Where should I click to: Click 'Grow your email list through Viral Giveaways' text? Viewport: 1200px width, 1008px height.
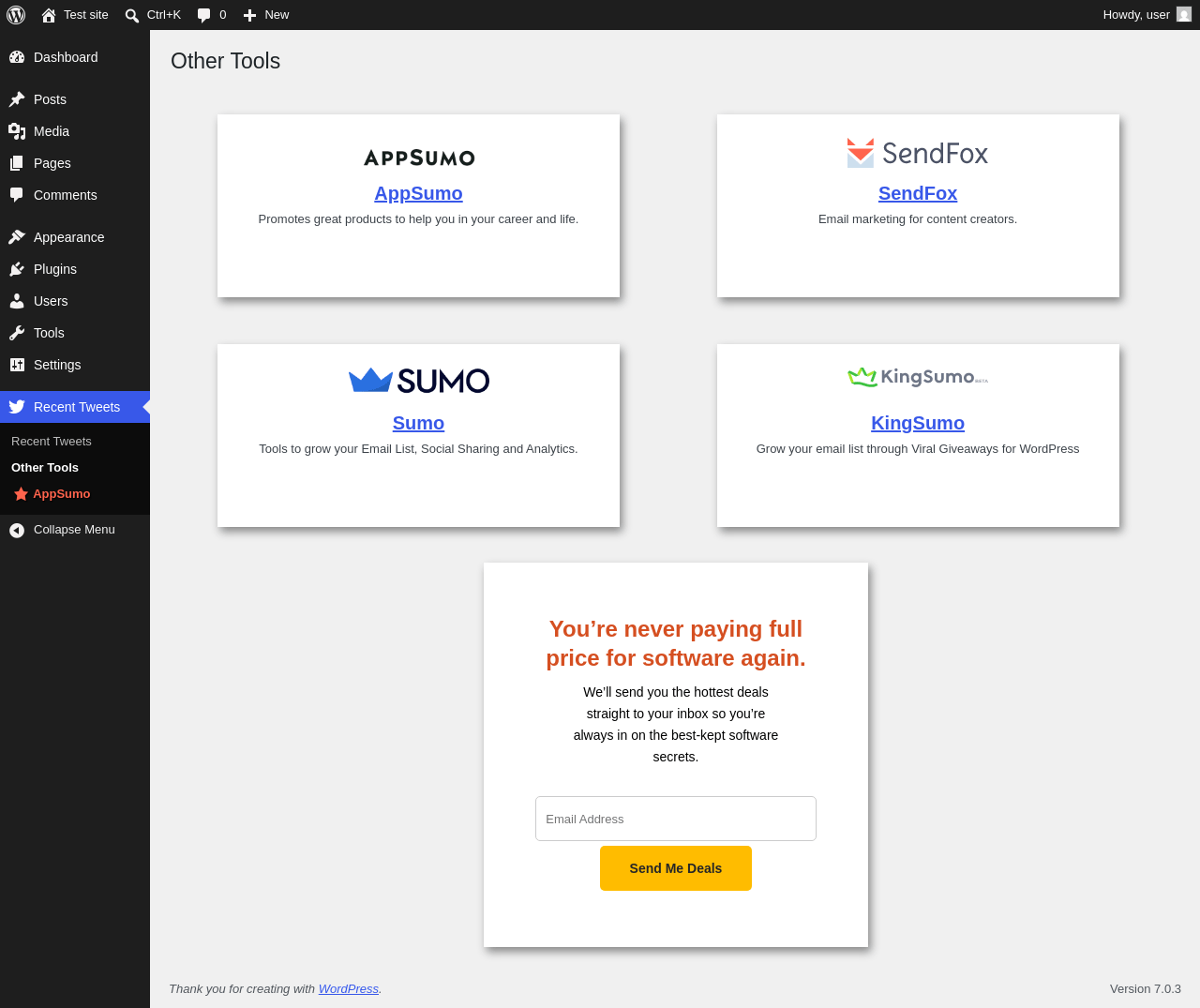point(918,449)
